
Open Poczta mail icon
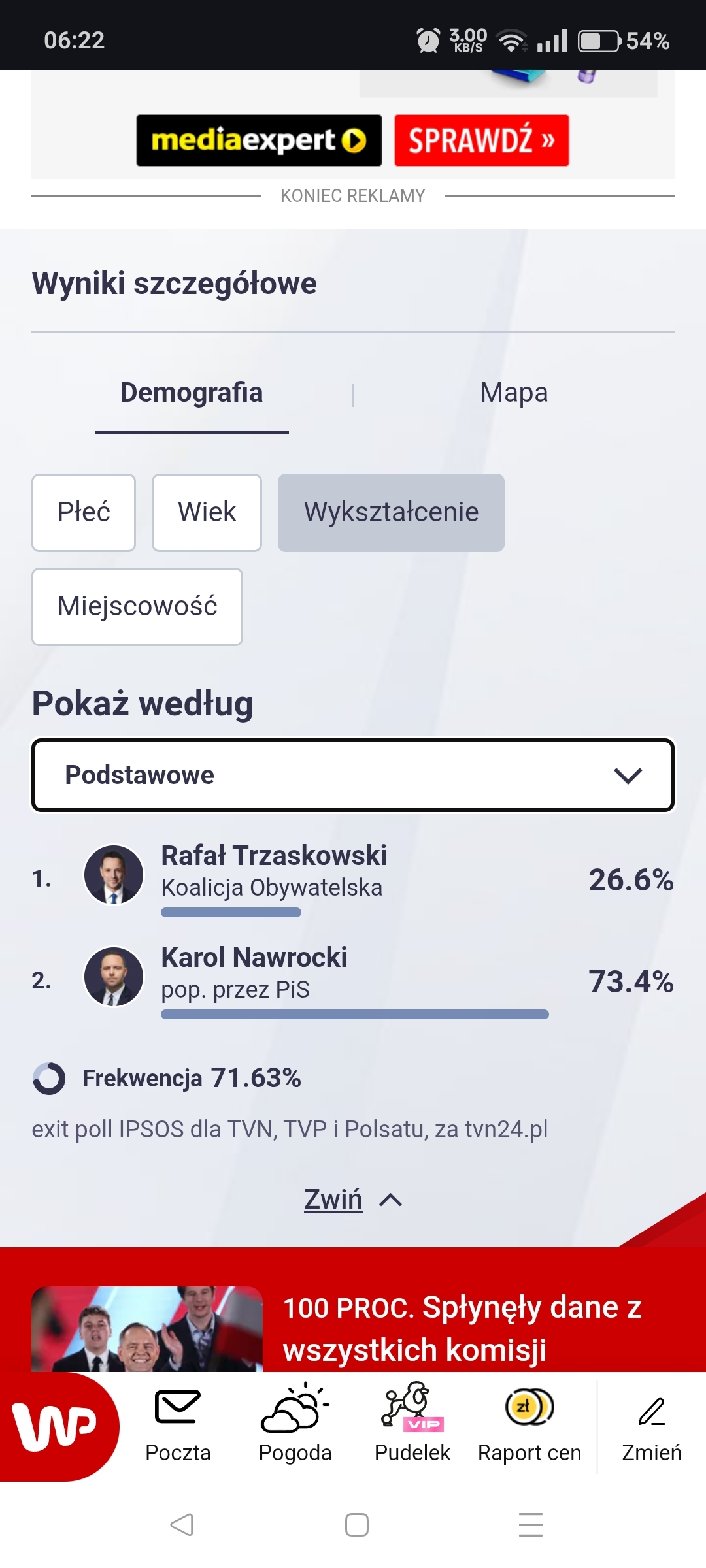[x=177, y=1407]
